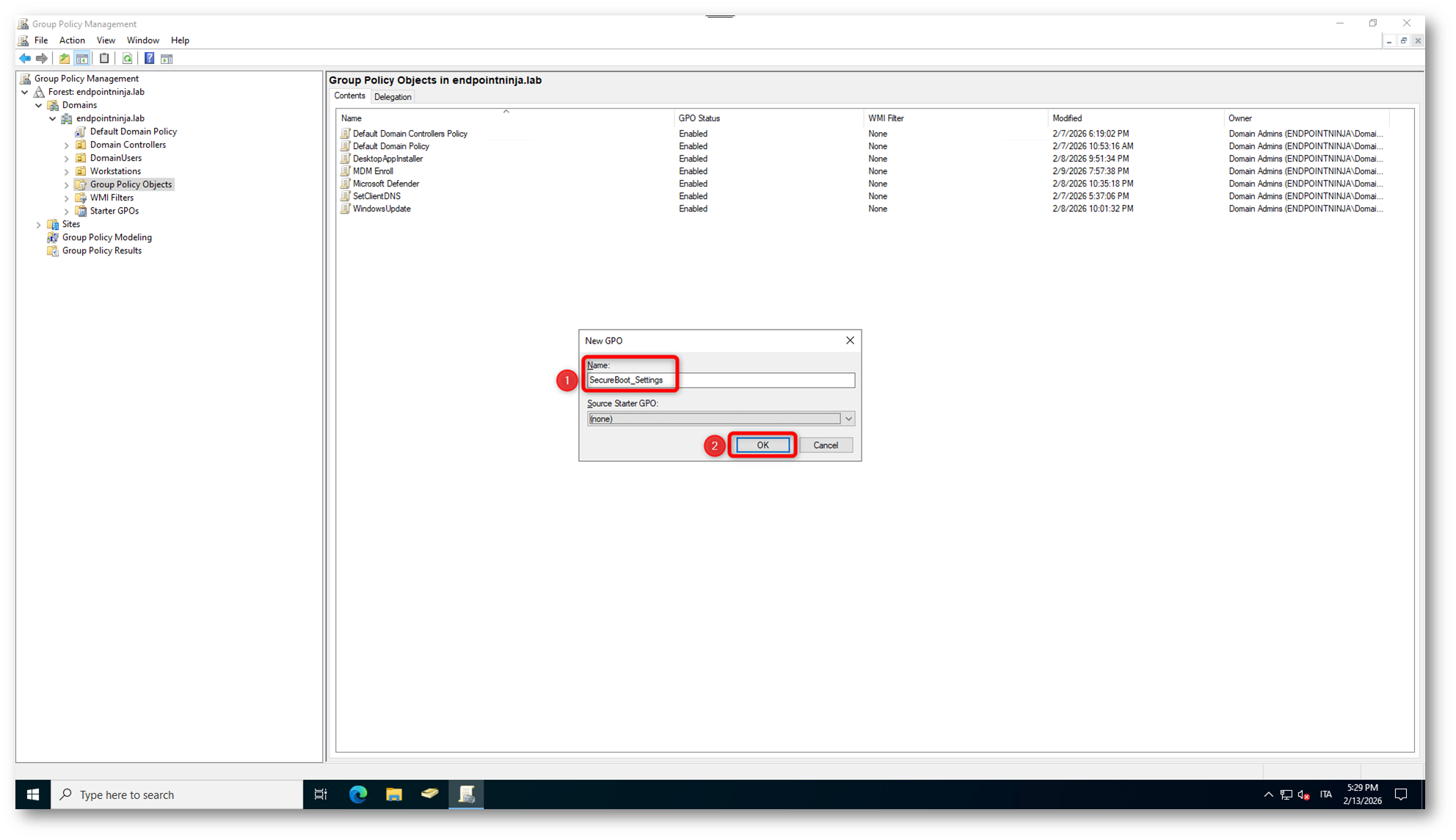Click the clipboard Paste toolbar icon
The width and height of the screenshot is (1456, 840).
point(104,58)
